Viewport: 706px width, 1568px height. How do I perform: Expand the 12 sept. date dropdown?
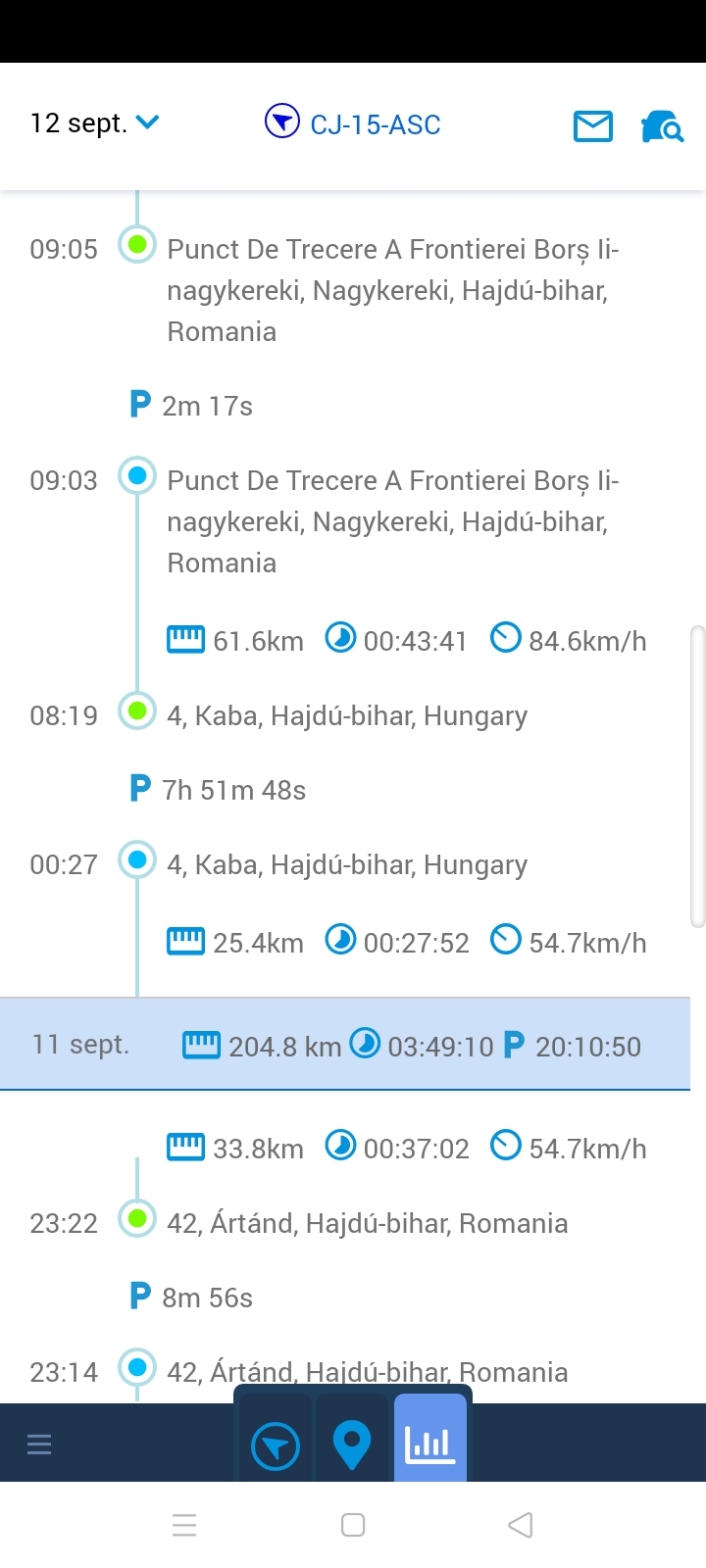(x=94, y=122)
